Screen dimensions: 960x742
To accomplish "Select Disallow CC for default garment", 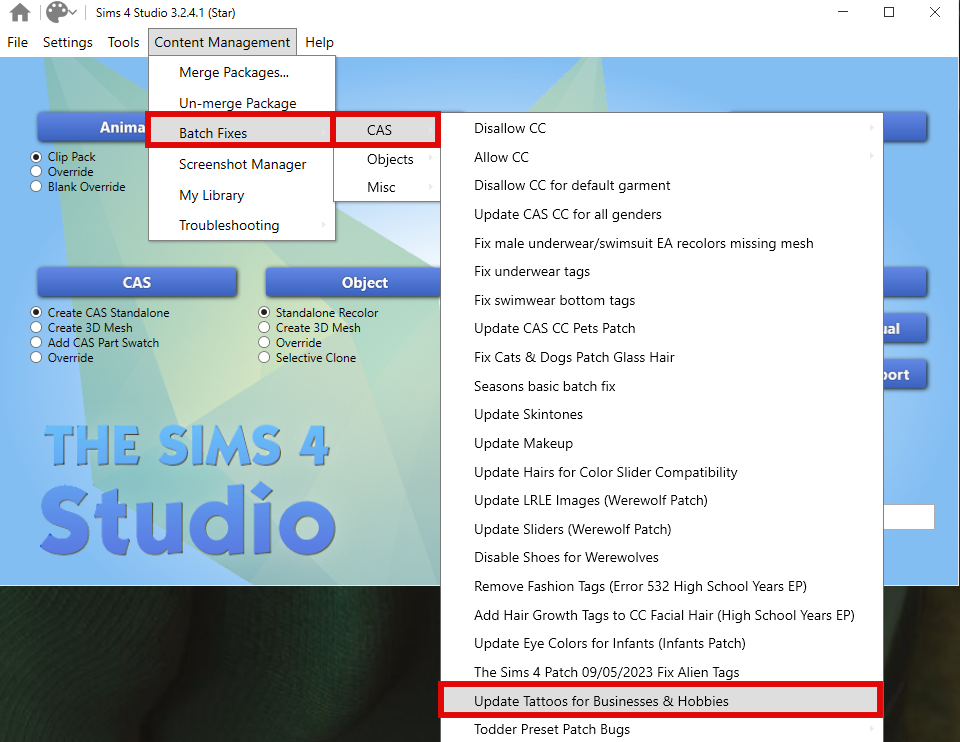I will point(662,186).
